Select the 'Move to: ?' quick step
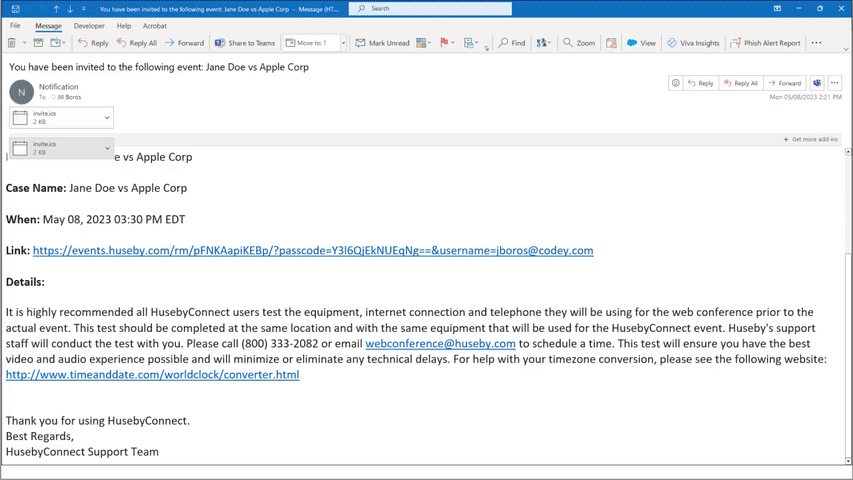 (311, 42)
